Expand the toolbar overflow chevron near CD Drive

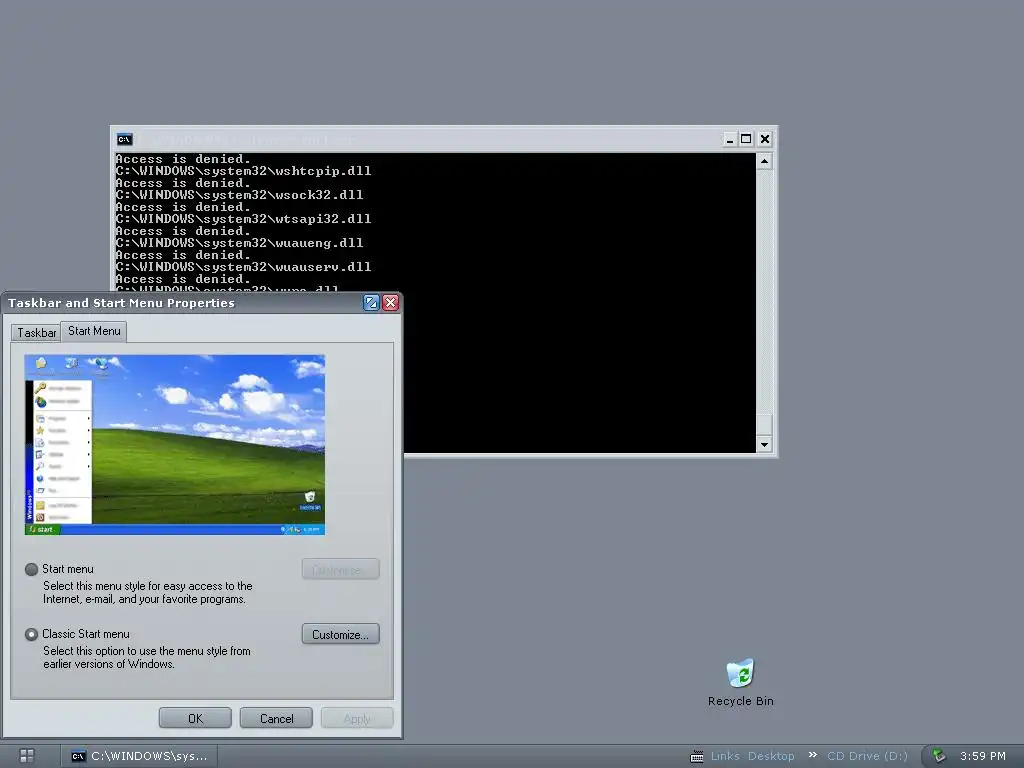(x=812, y=755)
